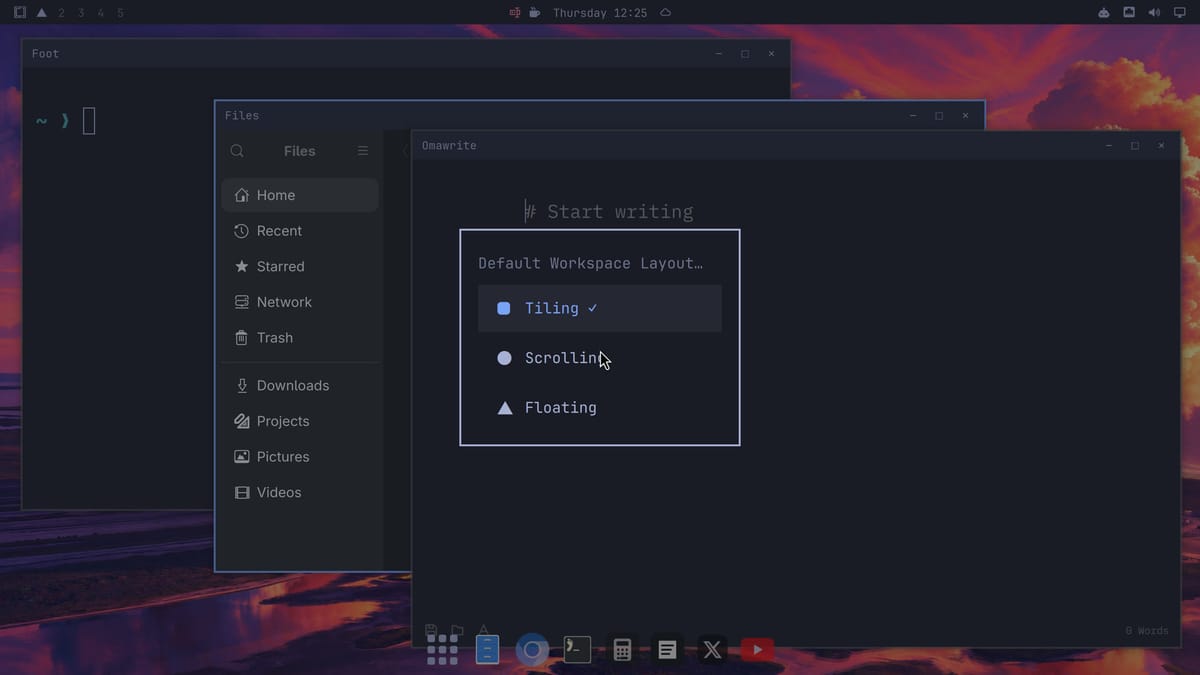
Task: Switch to workspace 5
Action: pos(121,13)
